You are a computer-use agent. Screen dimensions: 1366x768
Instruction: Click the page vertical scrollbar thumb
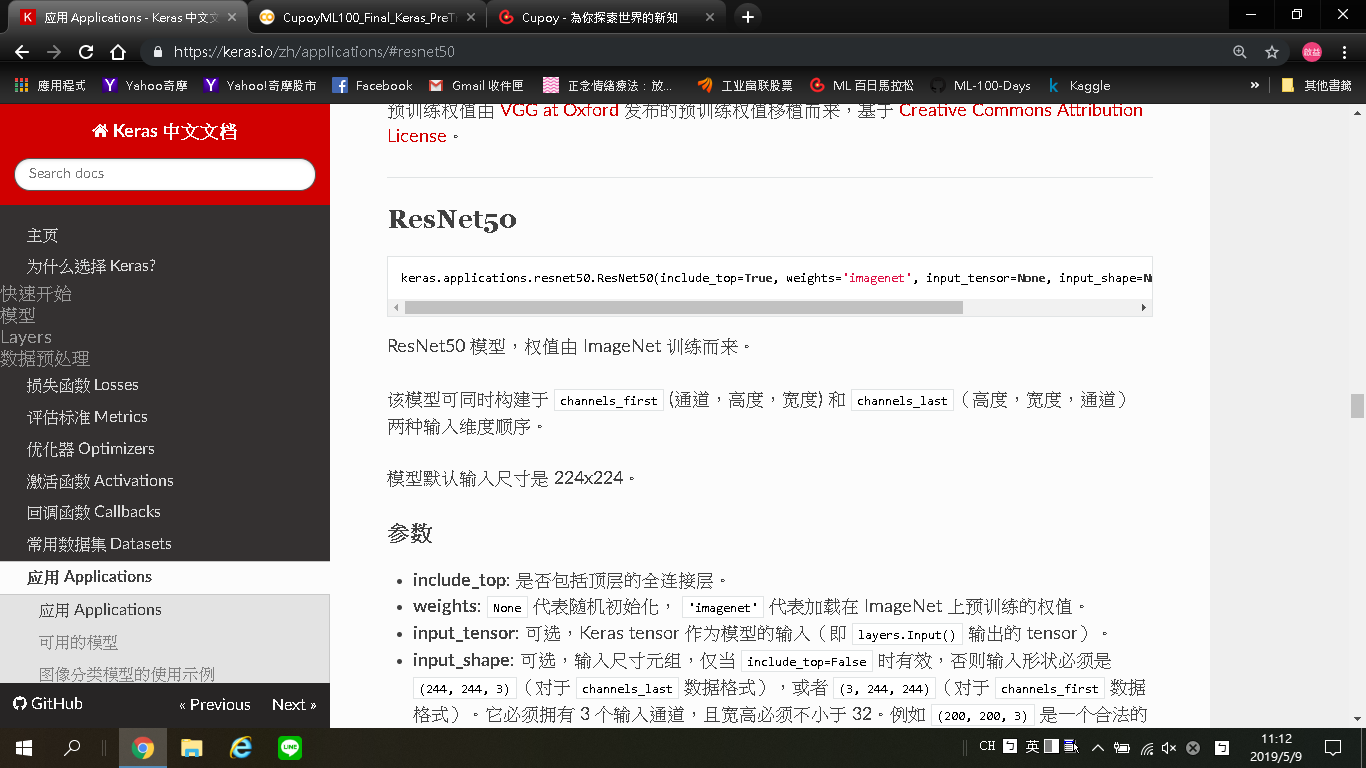tap(1357, 405)
